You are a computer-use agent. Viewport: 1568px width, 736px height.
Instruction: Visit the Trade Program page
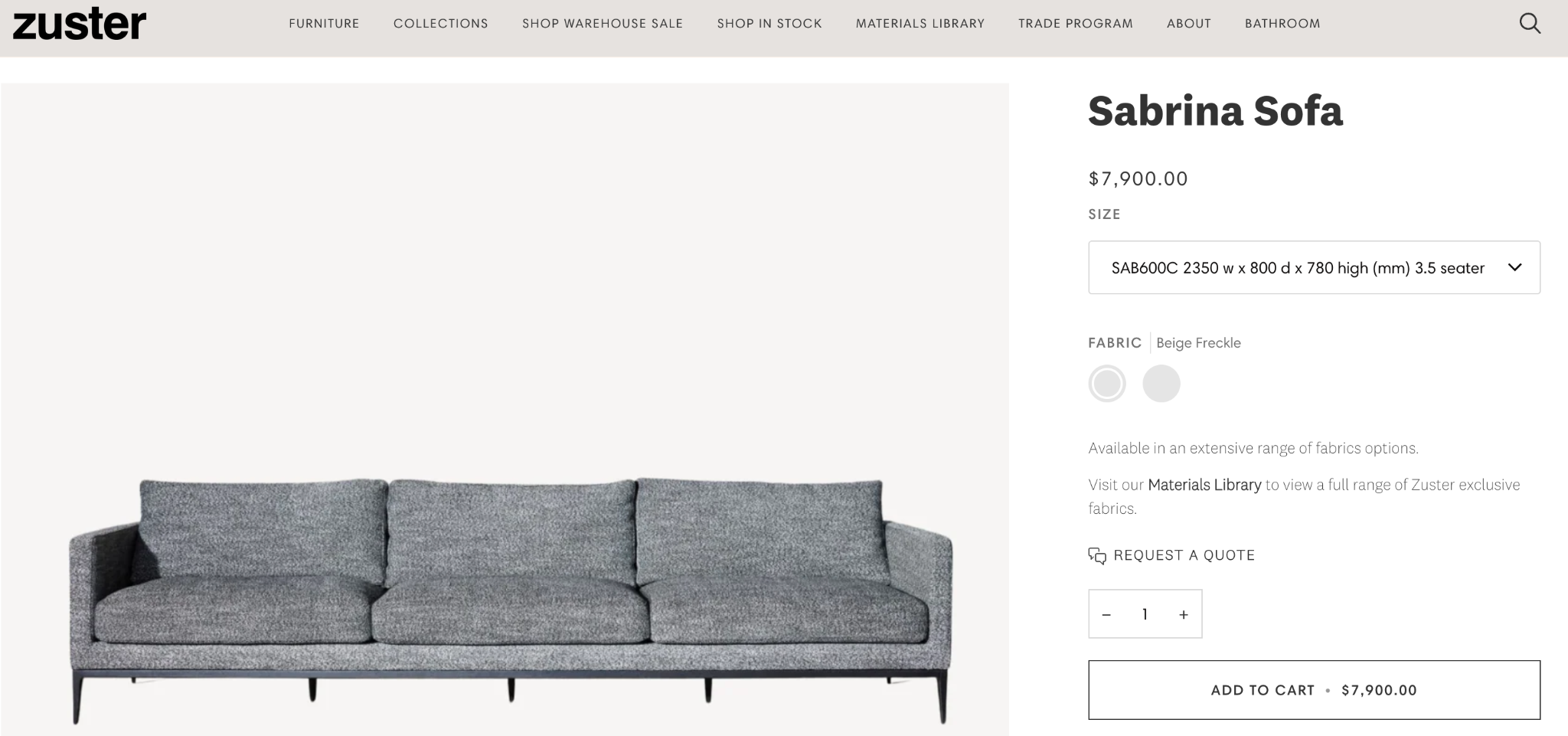[1076, 24]
